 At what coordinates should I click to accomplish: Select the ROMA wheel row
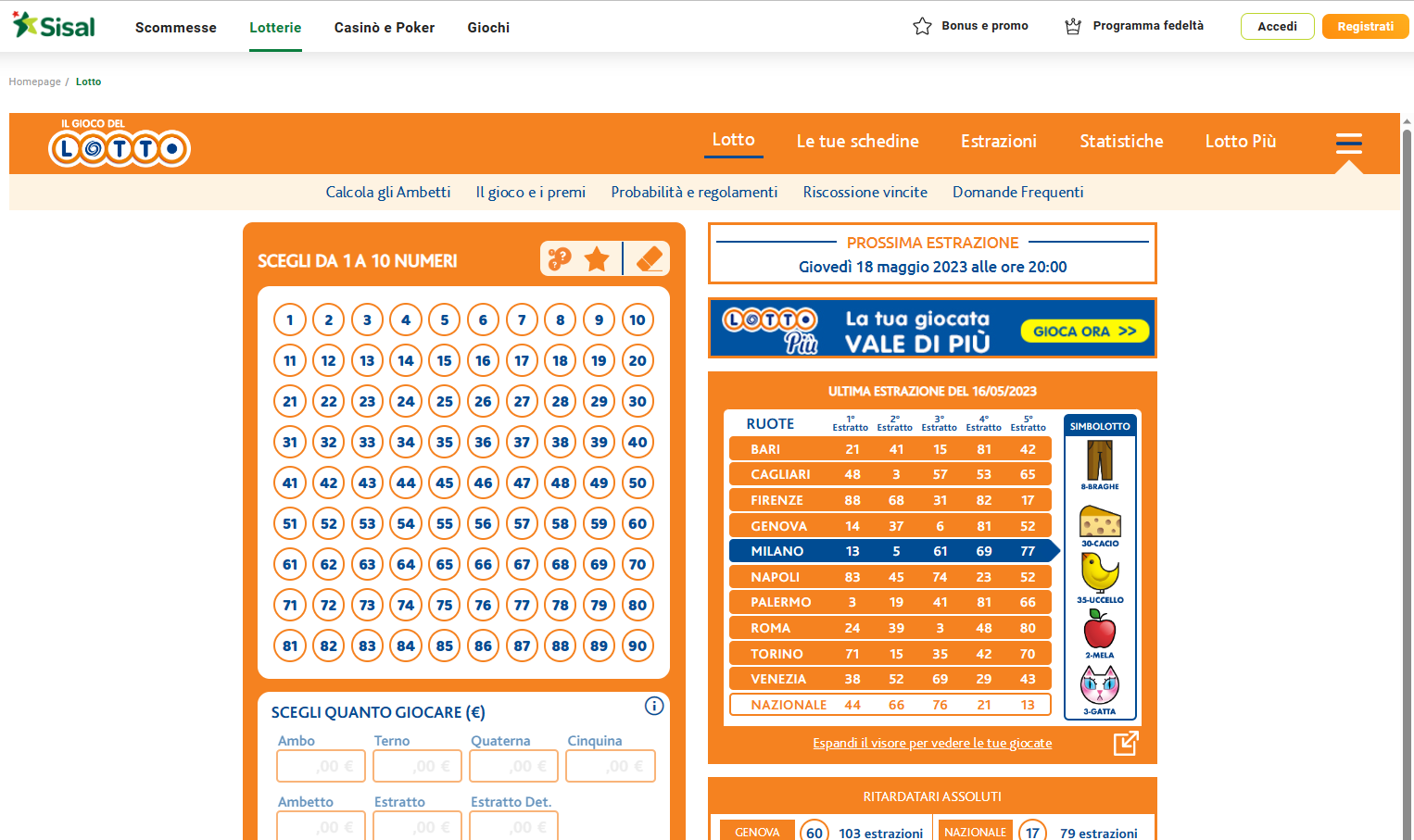pos(890,628)
